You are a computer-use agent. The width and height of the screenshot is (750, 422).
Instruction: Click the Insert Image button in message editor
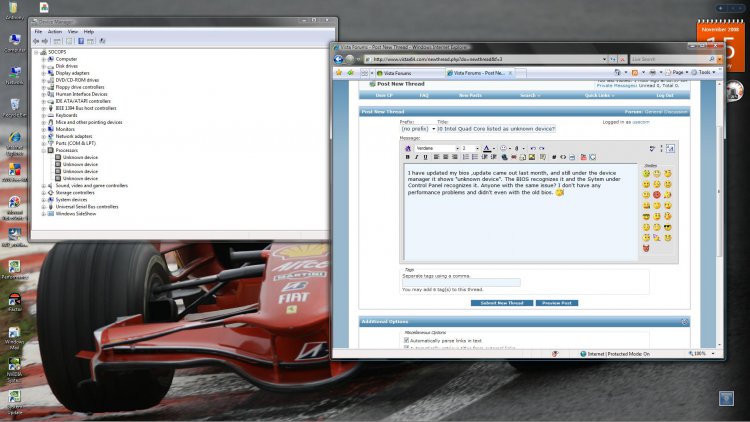[532, 157]
